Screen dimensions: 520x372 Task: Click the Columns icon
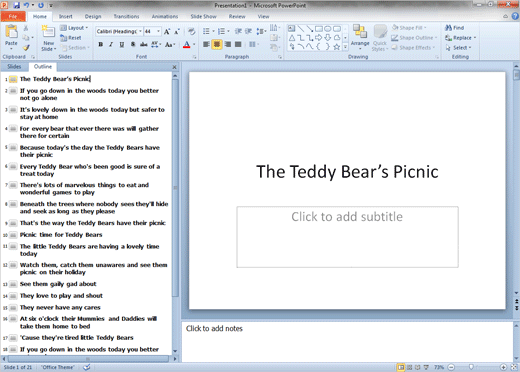(x=253, y=44)
